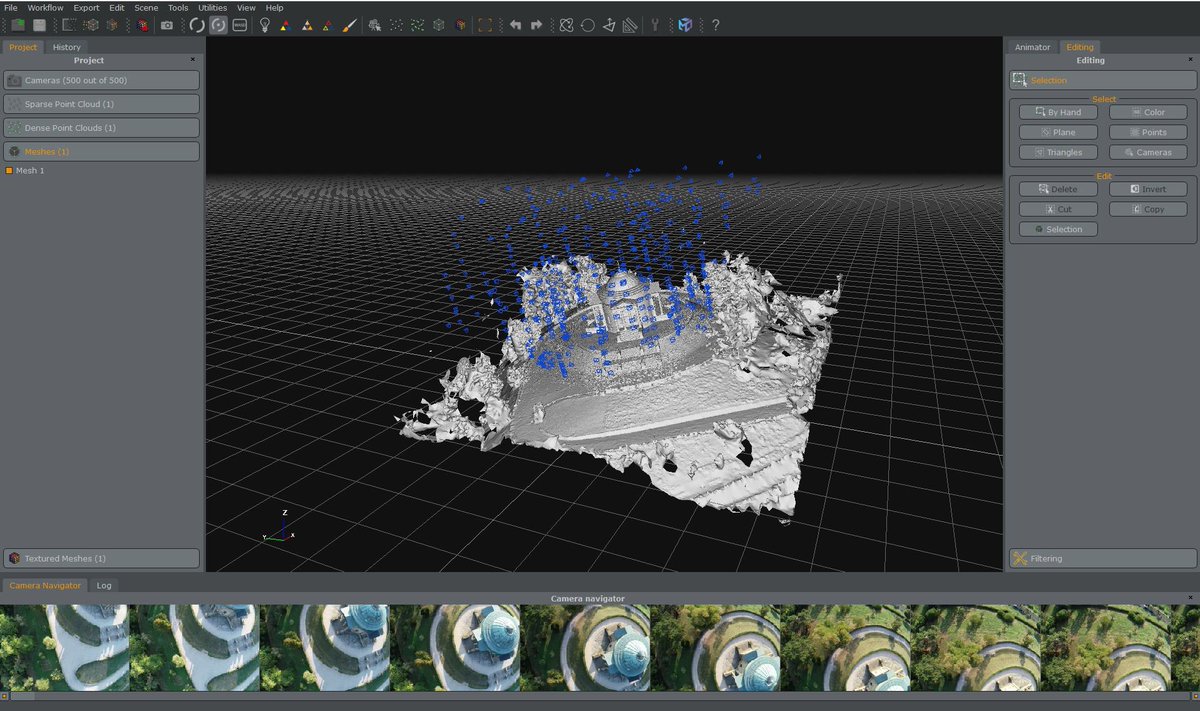The width and height of the screenshot is (1200, 711).
Task: Open the Workflow menu
Action: coord(45,7)
